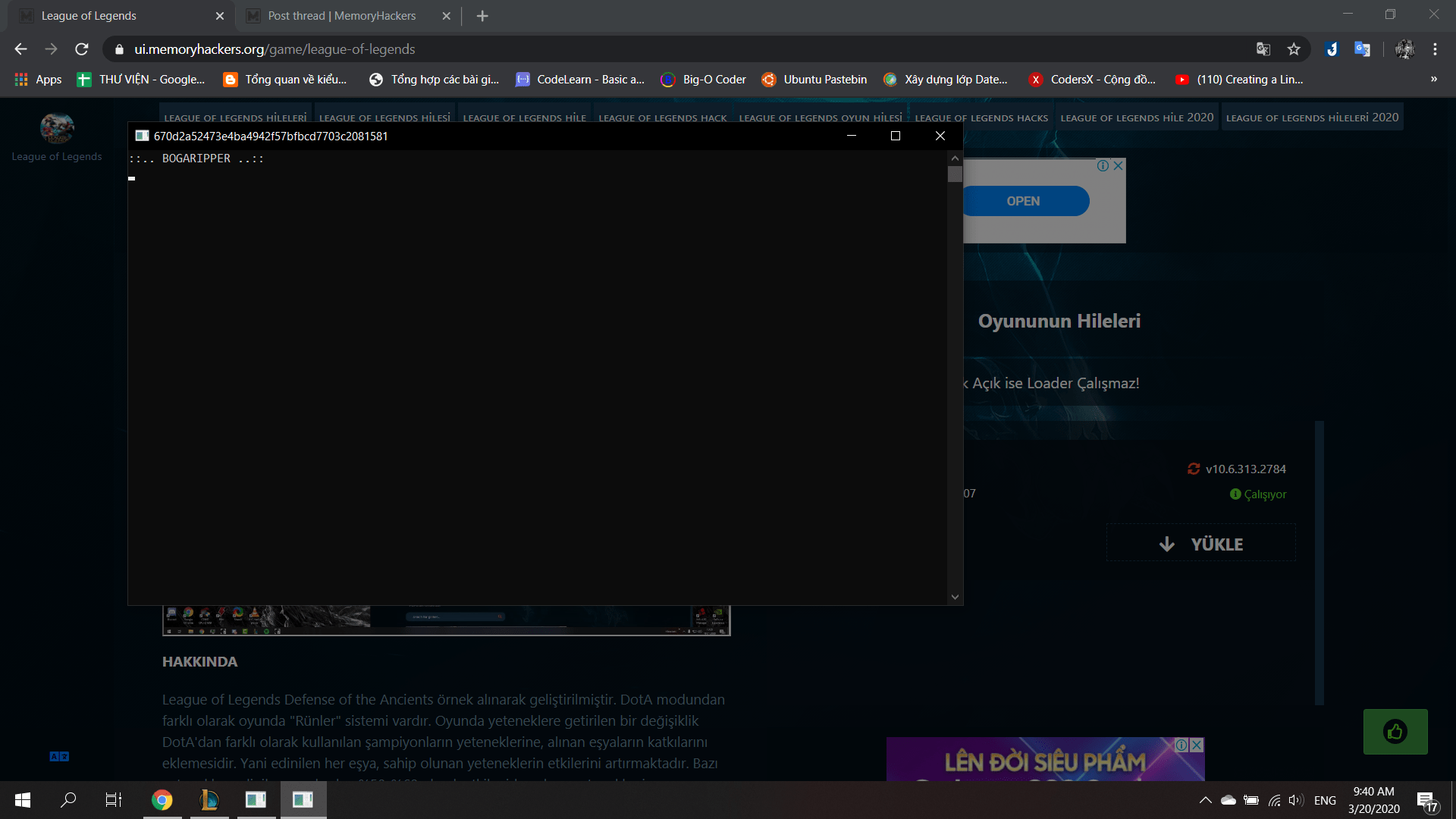Image resolution: width=1456 pixels, height=819 pixels.
Task: Minimize the BOGARIPPER console window
Action: click(852, 136)
